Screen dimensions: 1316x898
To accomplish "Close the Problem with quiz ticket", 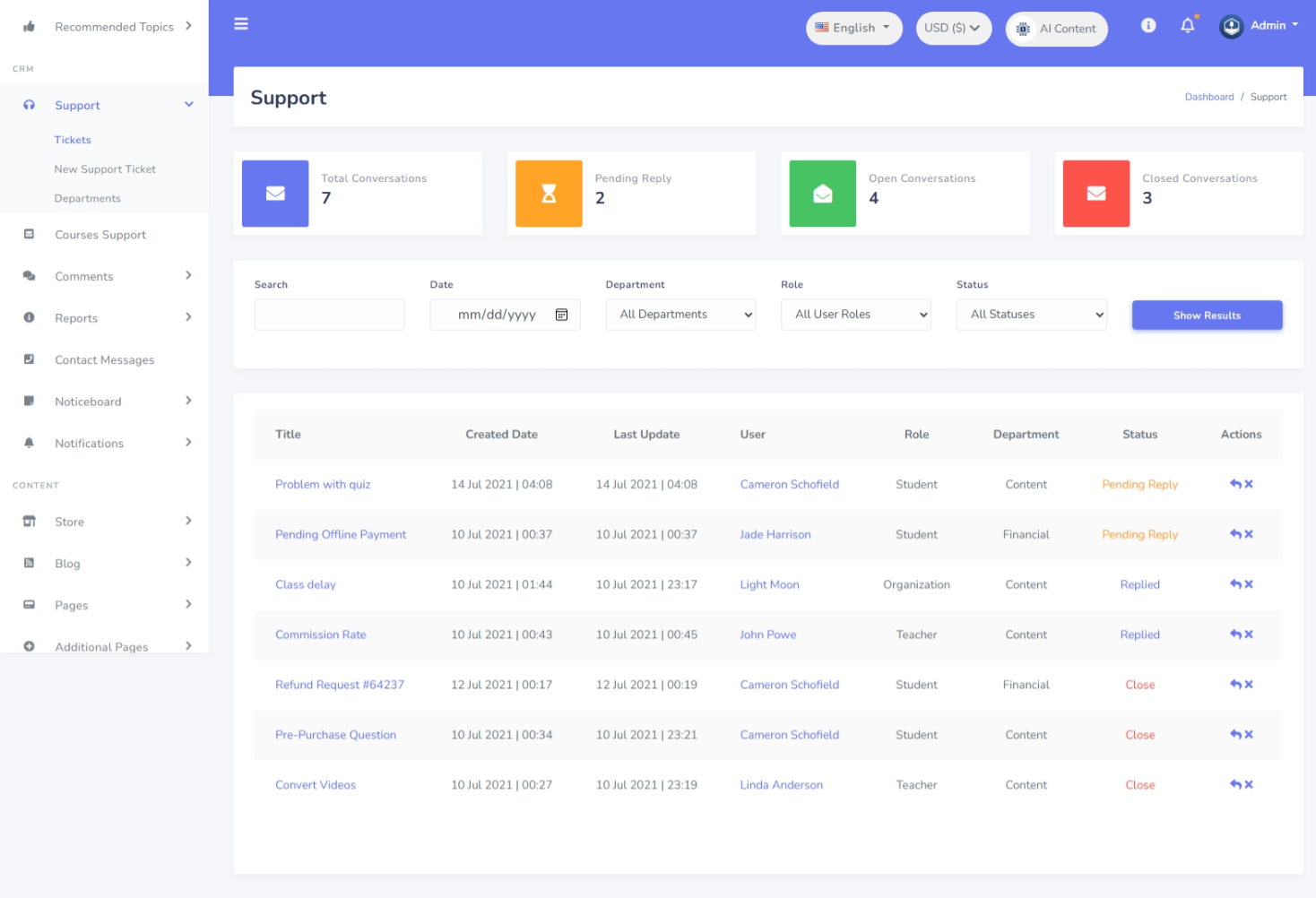I will [1249, 484].
